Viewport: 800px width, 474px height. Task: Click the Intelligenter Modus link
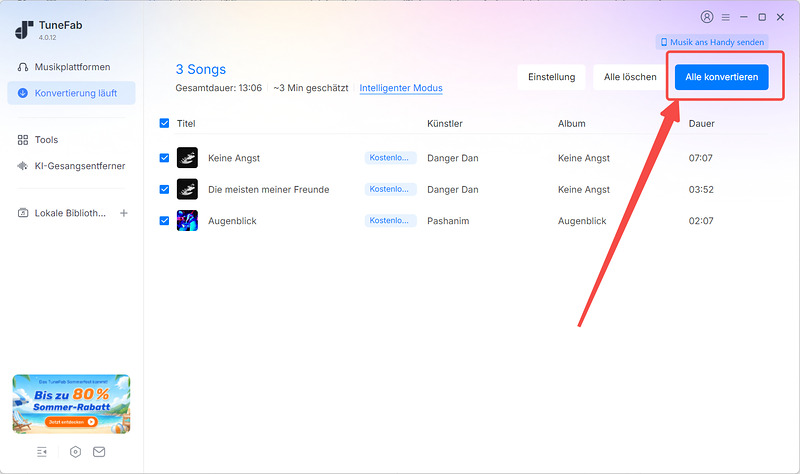tap(401, 88)
